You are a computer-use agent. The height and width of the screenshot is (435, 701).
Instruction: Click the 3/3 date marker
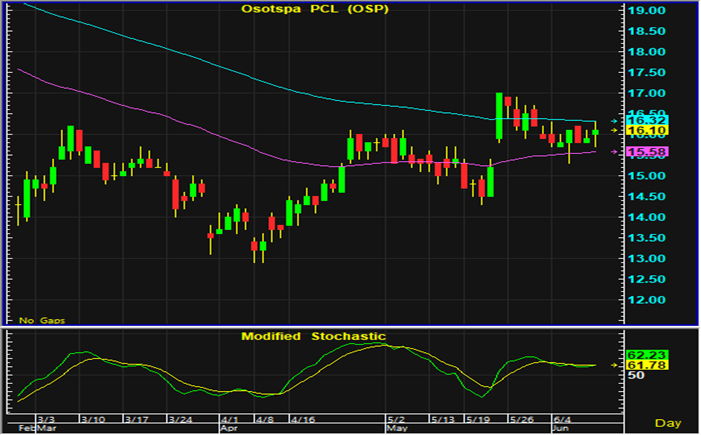46,420
